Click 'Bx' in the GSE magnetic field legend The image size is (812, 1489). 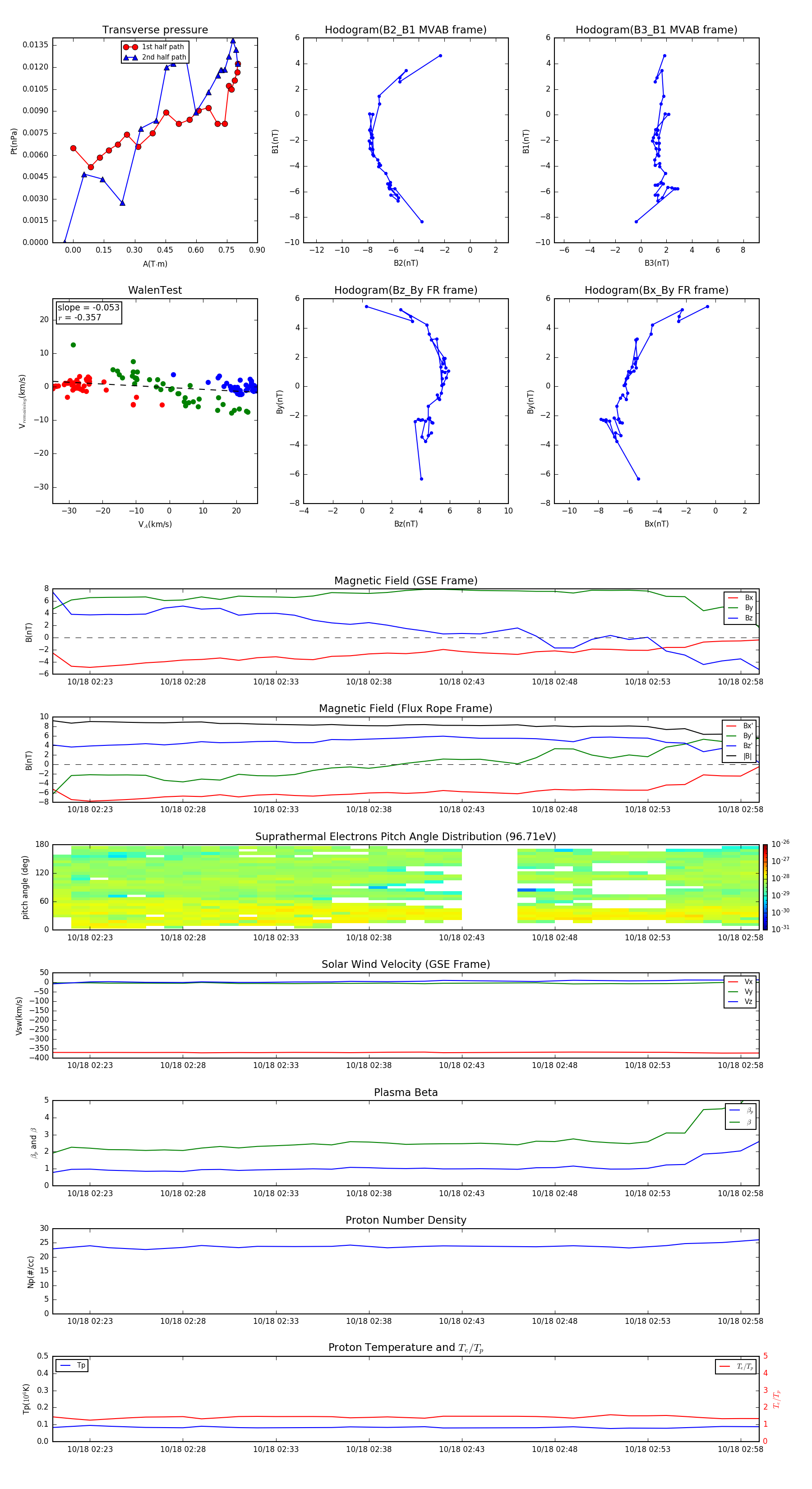tap(741, 598)
